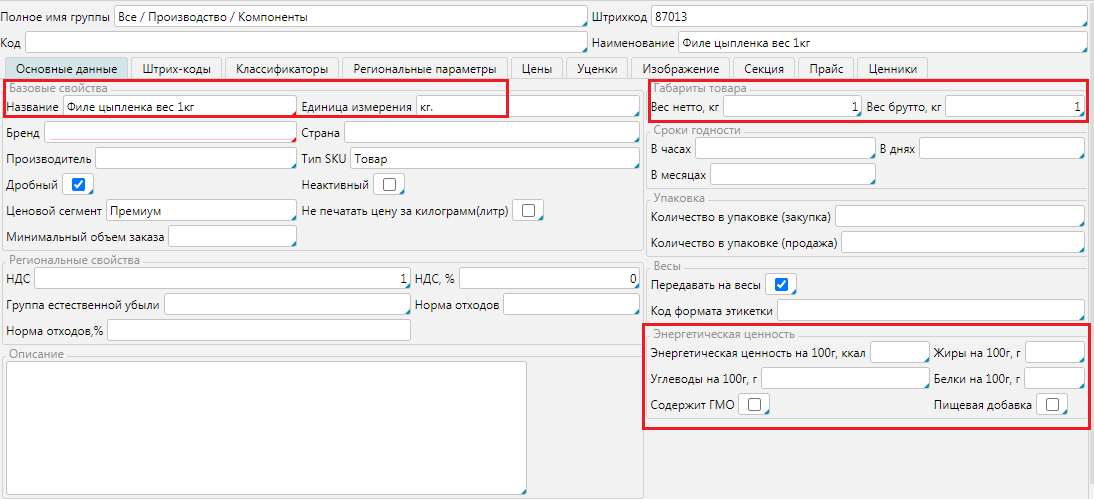Go to Региональные параметры tab
The width and height of the screenshot is (1094, 499).
click(x=425, y=69)
